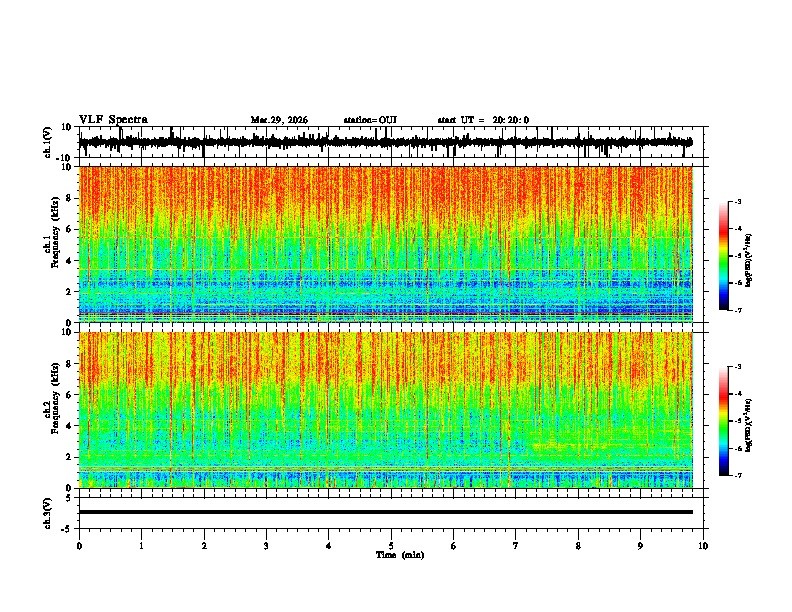Screen dimensions: 792x612
Task: Click the "4" tick on the time axis
Action: [x=329, y=546]
